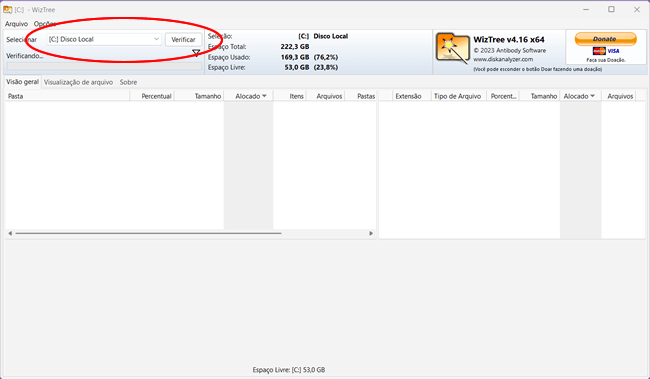Select the Visão geral tab
Viewport: 650px width, 379px height.
(x=23, y=82)
